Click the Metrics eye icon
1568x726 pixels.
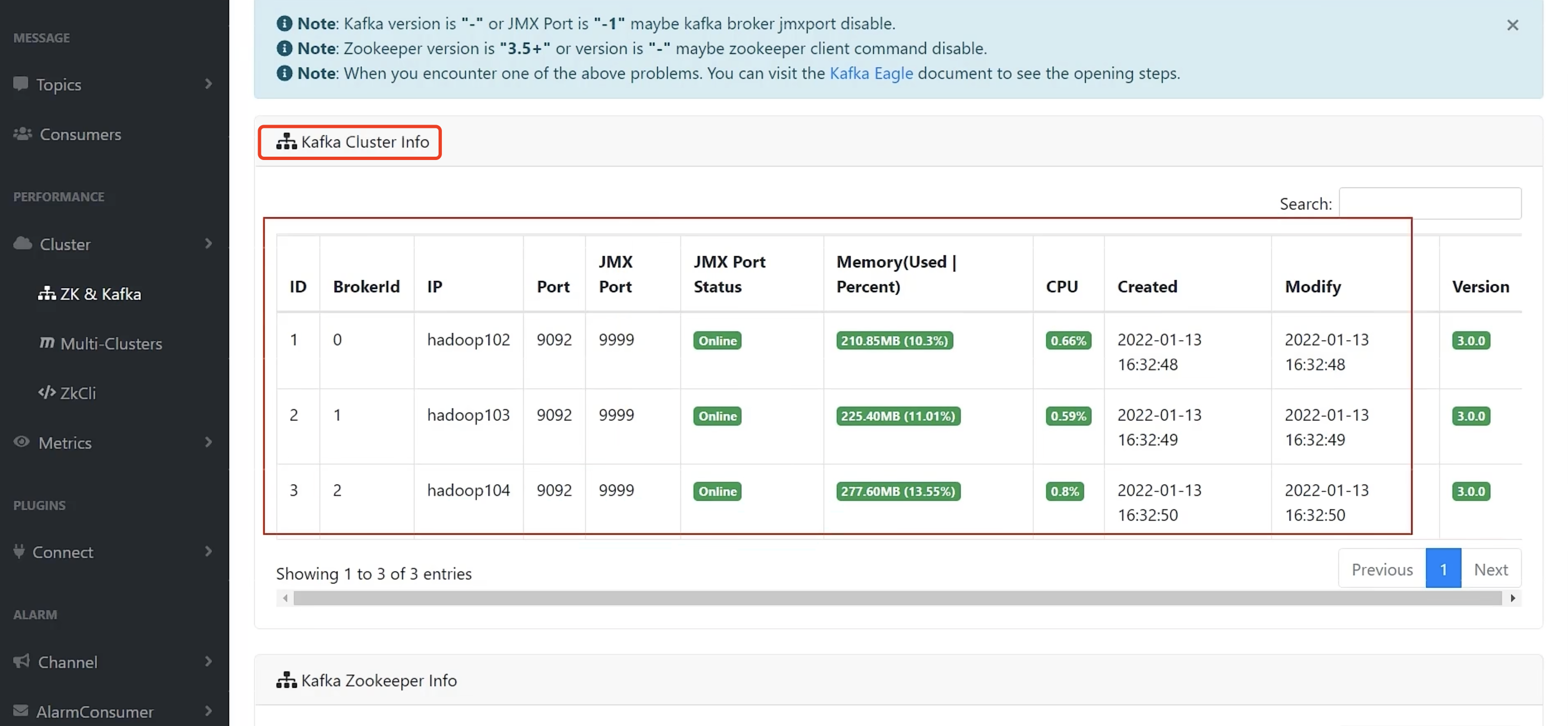pos(22,442)
